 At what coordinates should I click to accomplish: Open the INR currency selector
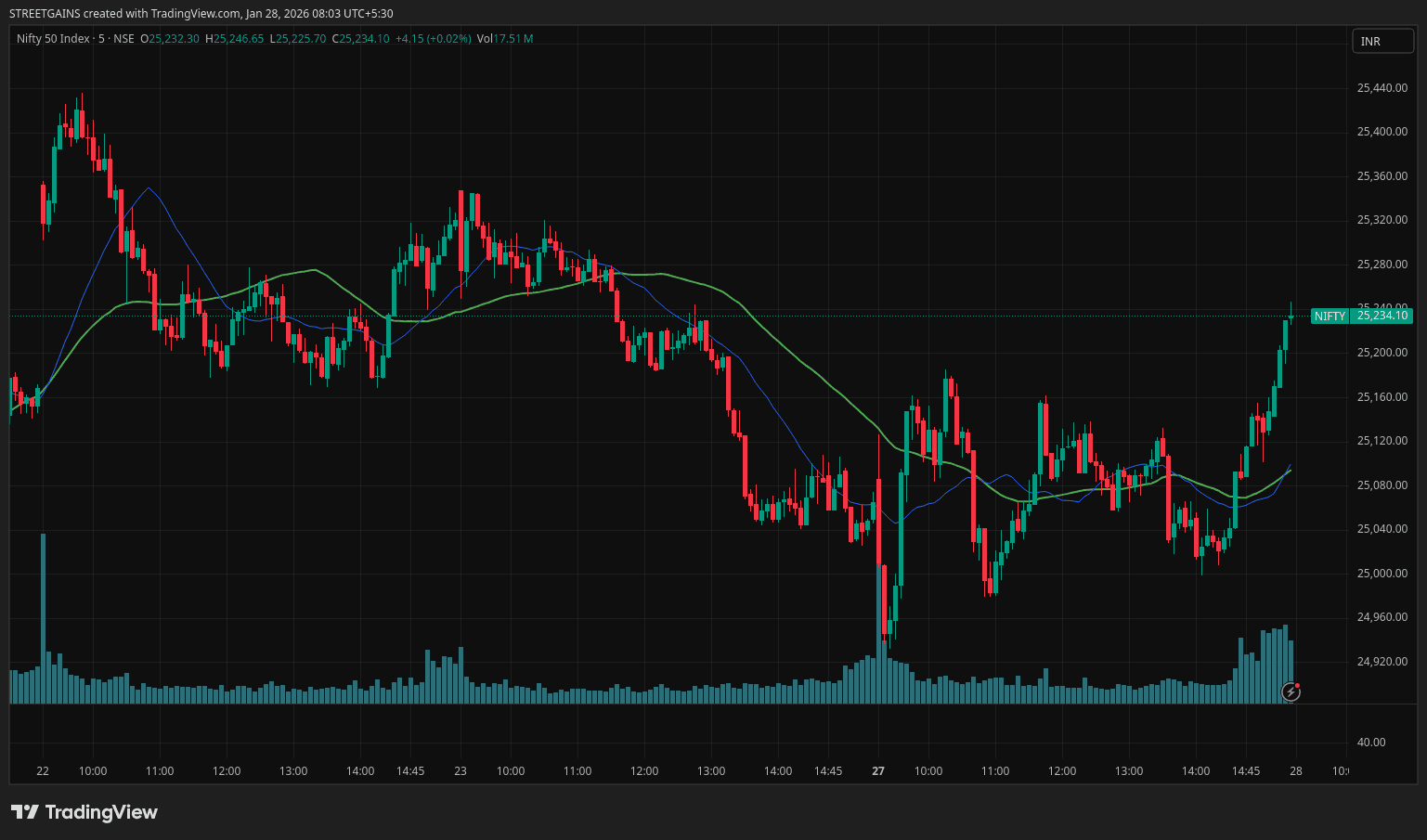(1382, 41)
